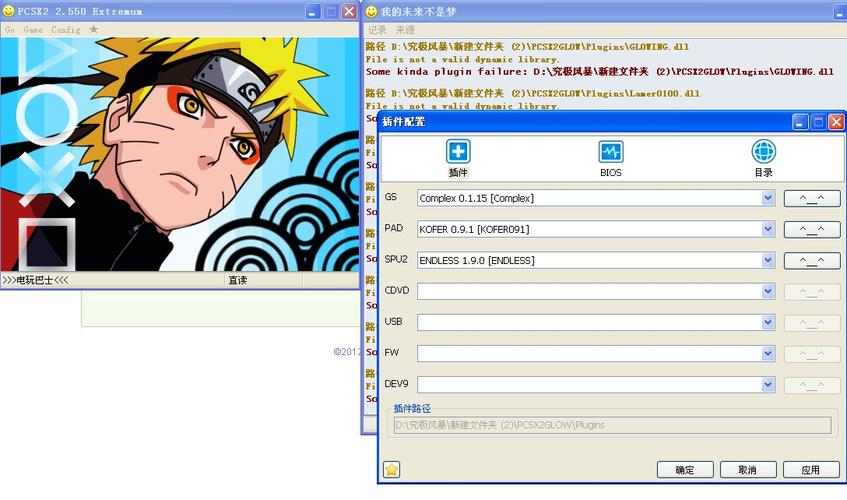The image size is (847, 500).
Task: Open the 记录 menu in log window
Action: click(x=377, y=30)
